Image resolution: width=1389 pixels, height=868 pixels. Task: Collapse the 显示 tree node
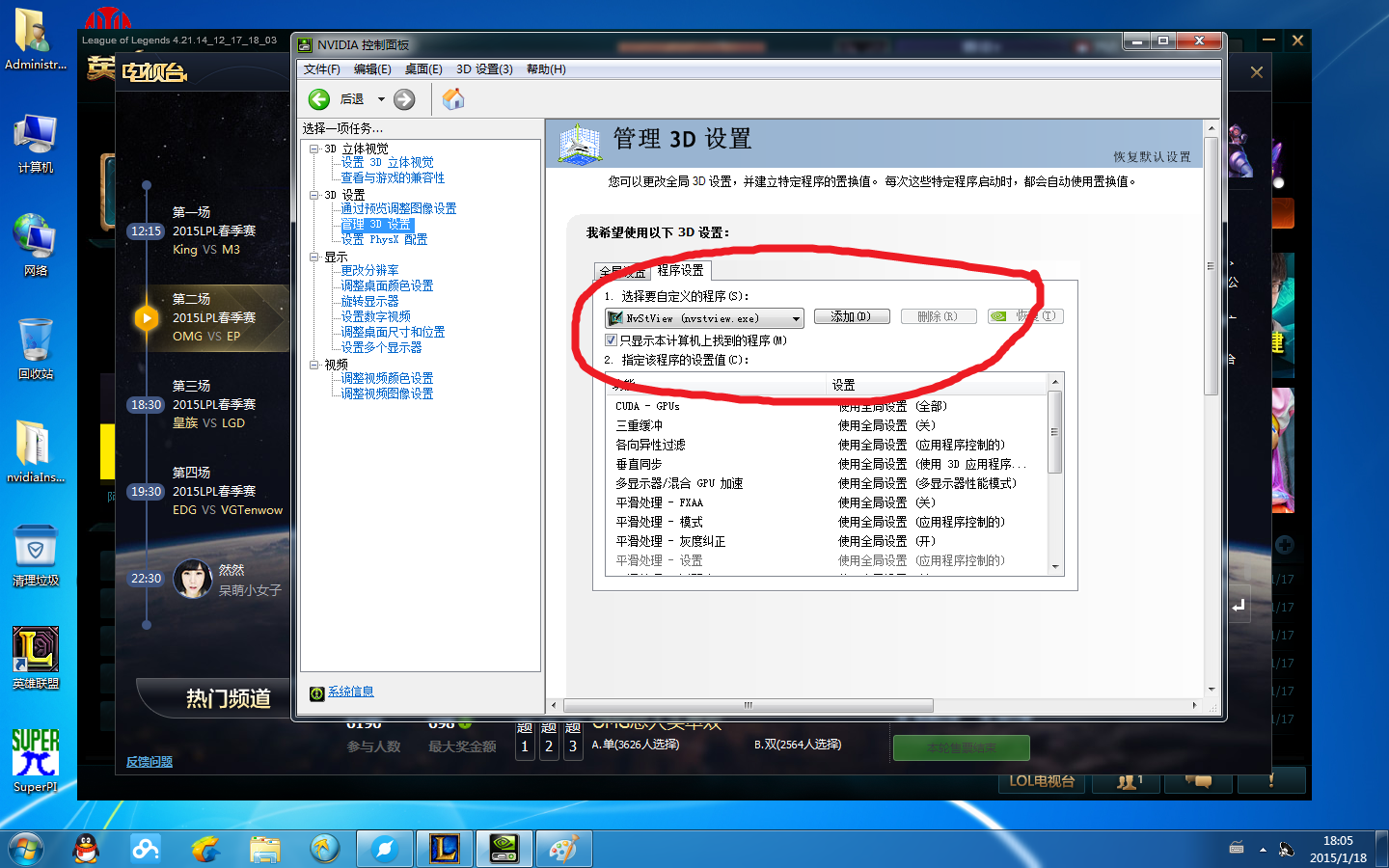[314, 257]
